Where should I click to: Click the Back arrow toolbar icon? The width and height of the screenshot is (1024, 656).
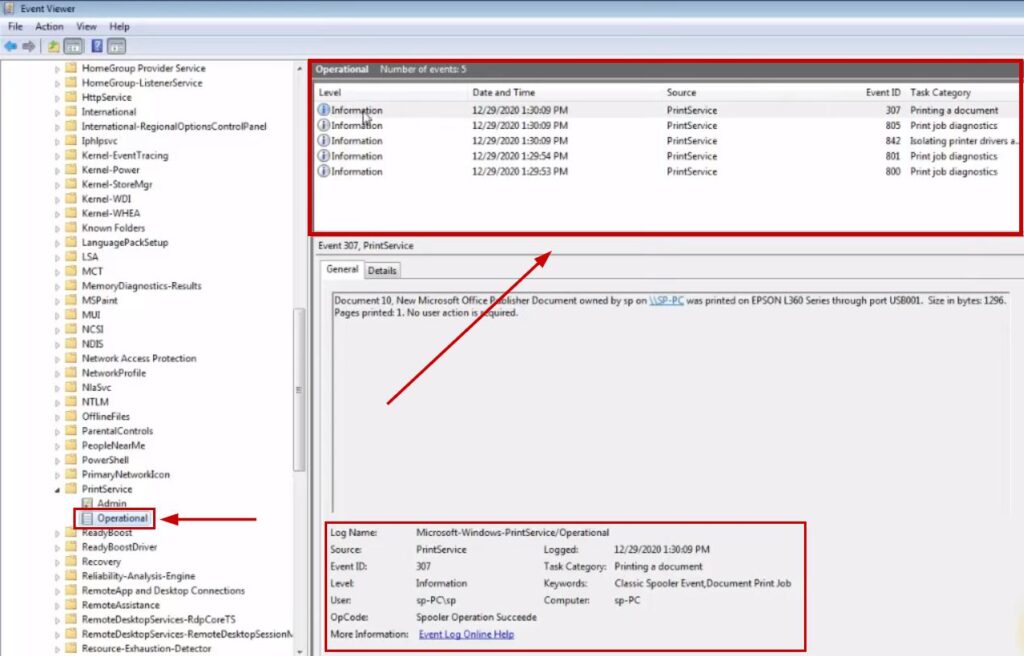coord(11,46)
